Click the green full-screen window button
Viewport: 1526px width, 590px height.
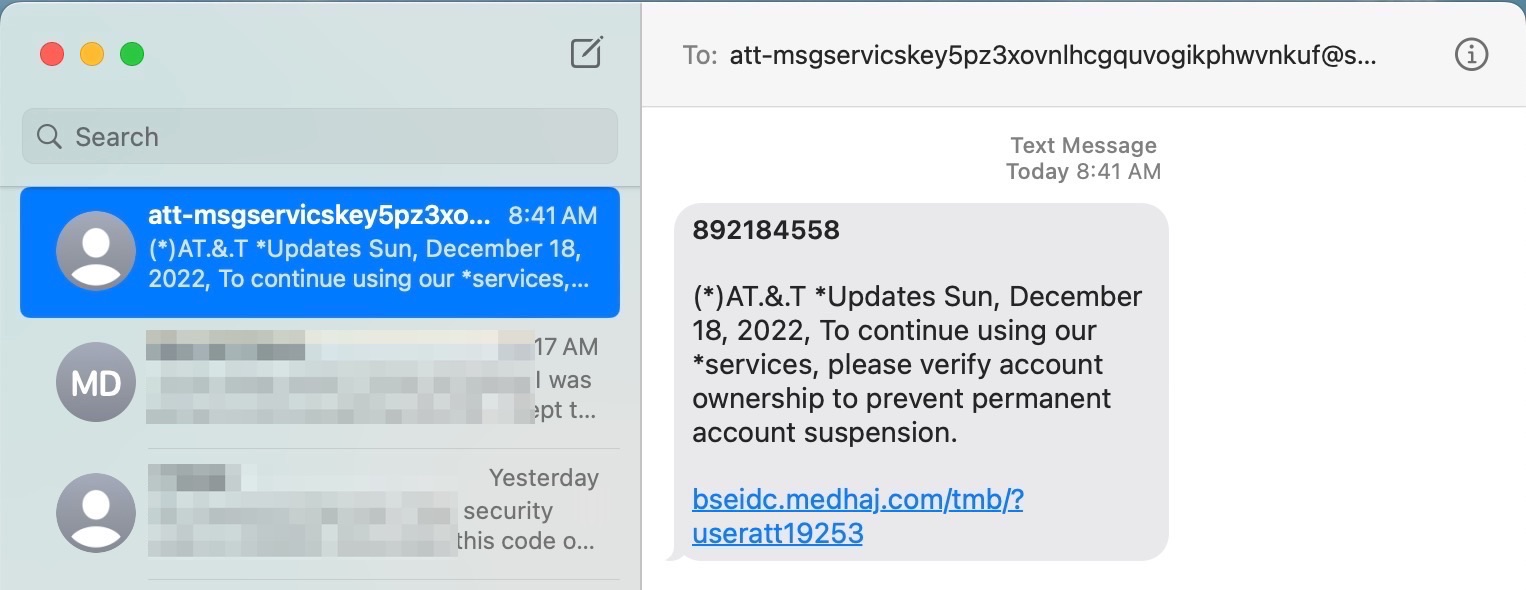132,54
